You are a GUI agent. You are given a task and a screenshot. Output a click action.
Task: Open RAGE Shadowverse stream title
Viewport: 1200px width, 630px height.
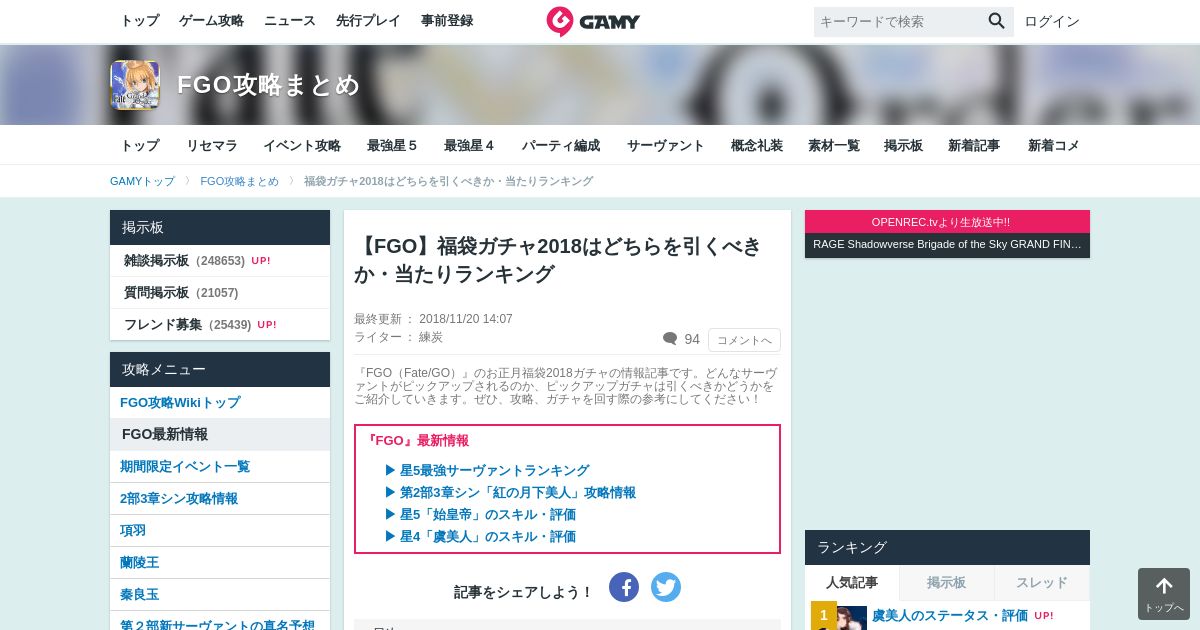pyautogui.click(x=947, y=244)
